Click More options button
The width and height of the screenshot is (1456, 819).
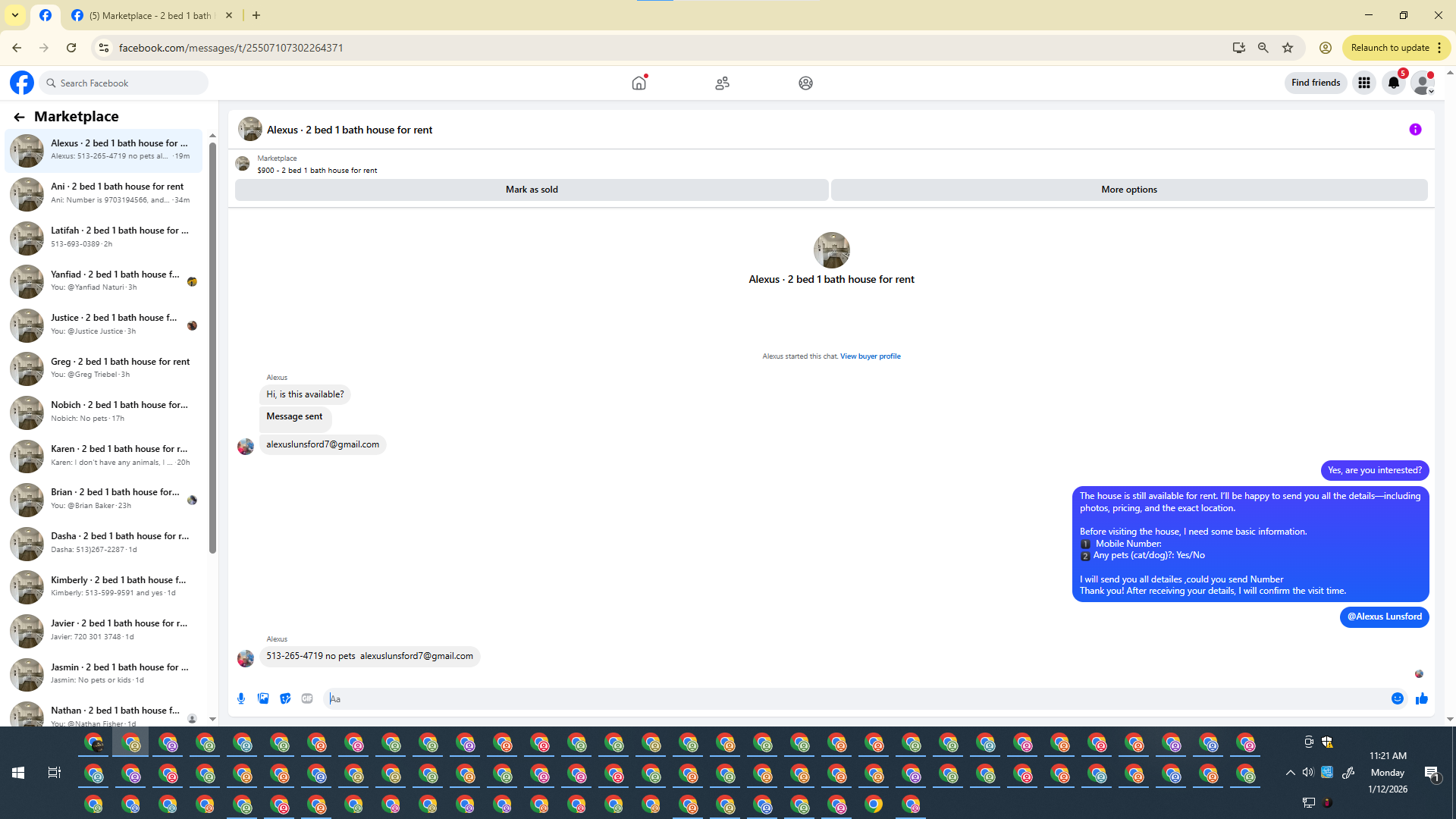(x=1128, y=190)
